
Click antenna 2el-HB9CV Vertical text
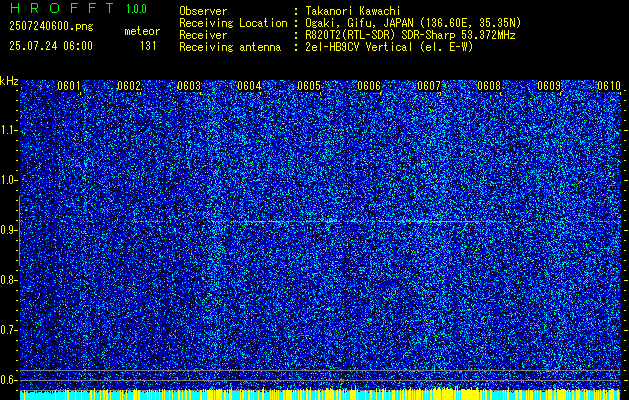pos(389,47)
